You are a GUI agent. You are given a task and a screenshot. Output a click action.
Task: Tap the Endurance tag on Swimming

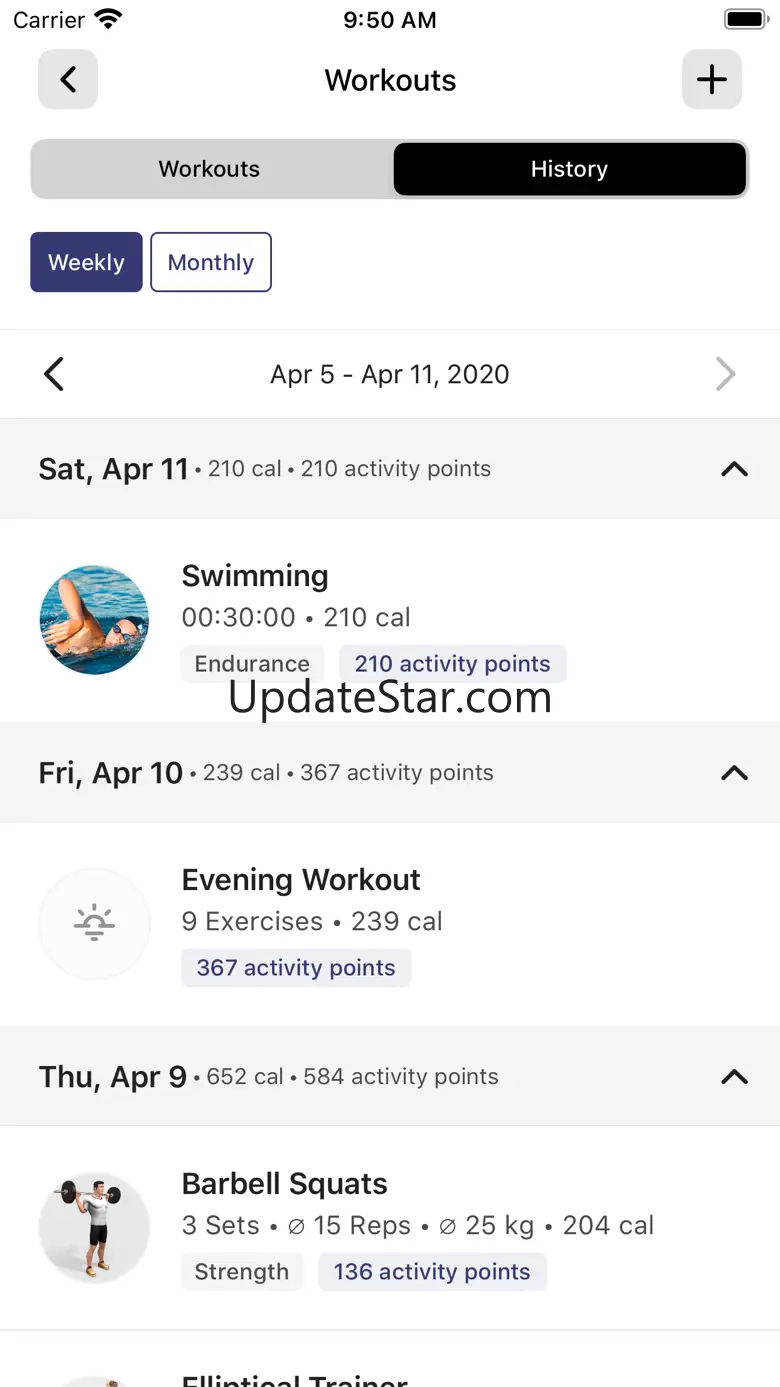(252, 664)
